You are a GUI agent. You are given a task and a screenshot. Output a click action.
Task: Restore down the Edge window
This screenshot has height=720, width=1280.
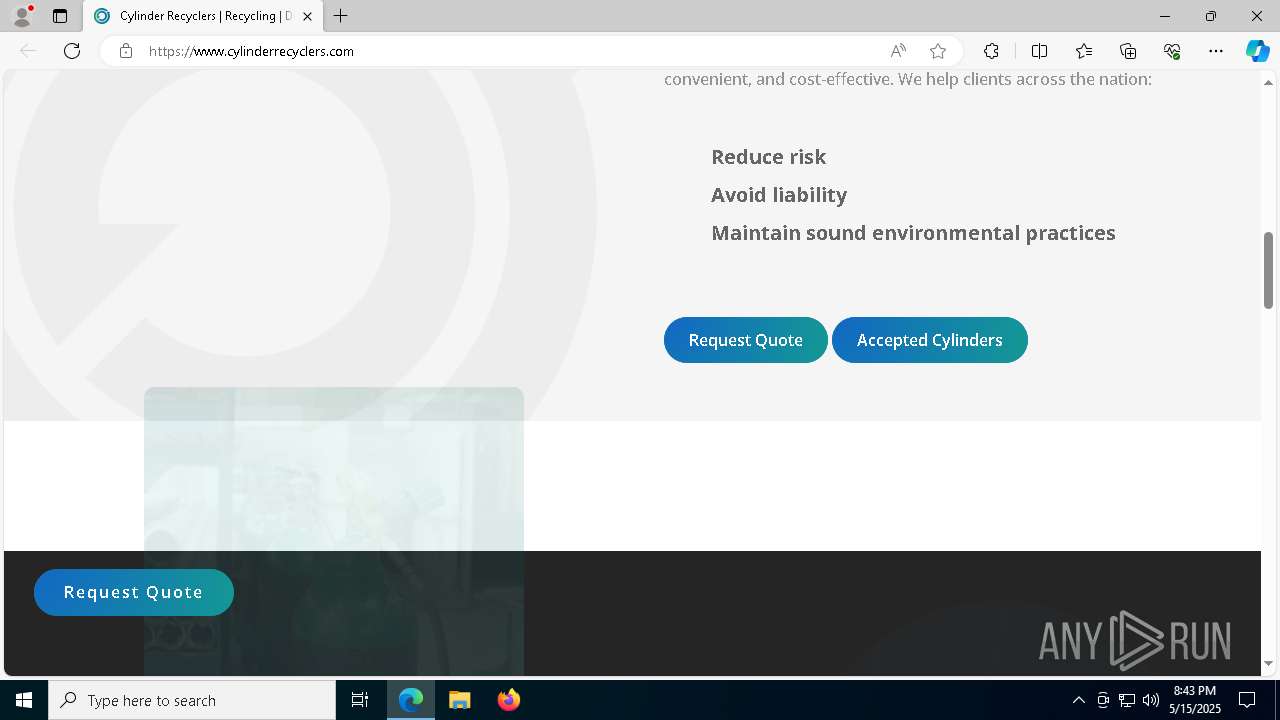pos(1211,16)
